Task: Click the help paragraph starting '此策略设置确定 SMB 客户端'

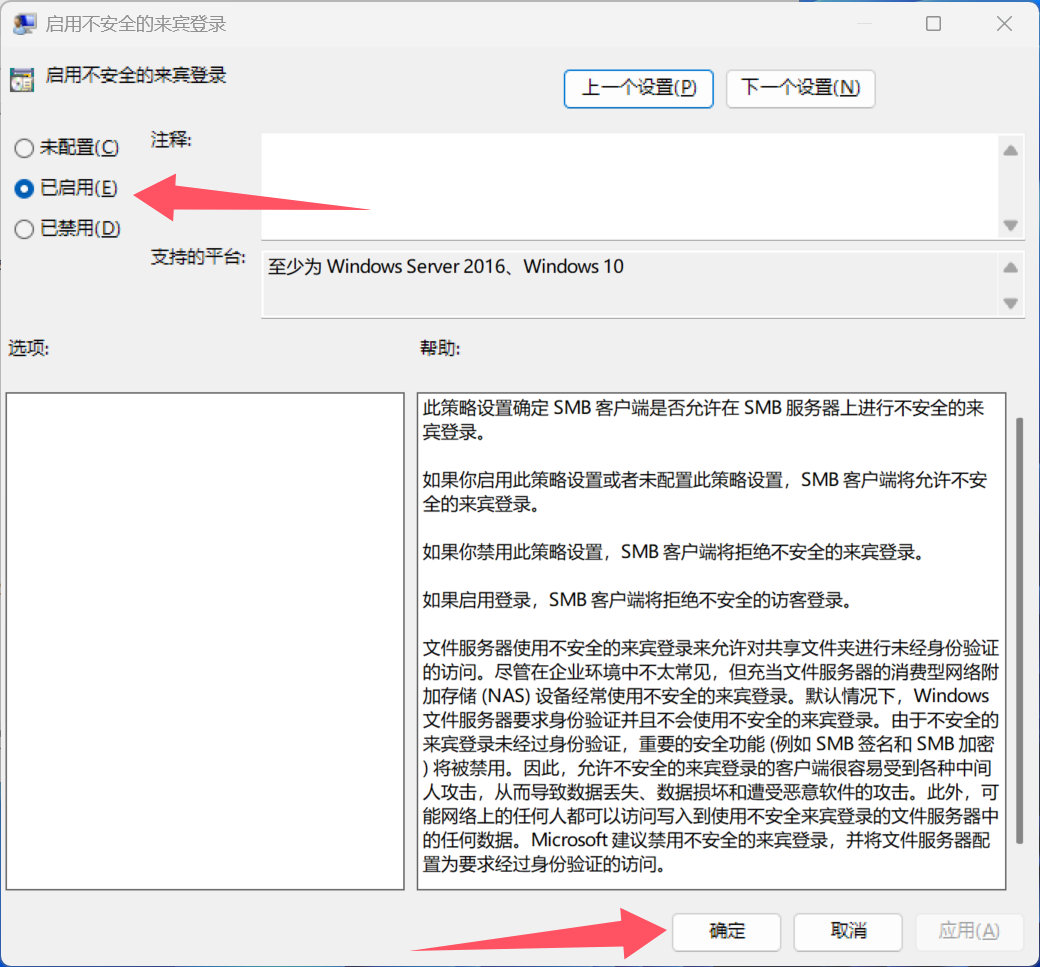Action: 704,420
